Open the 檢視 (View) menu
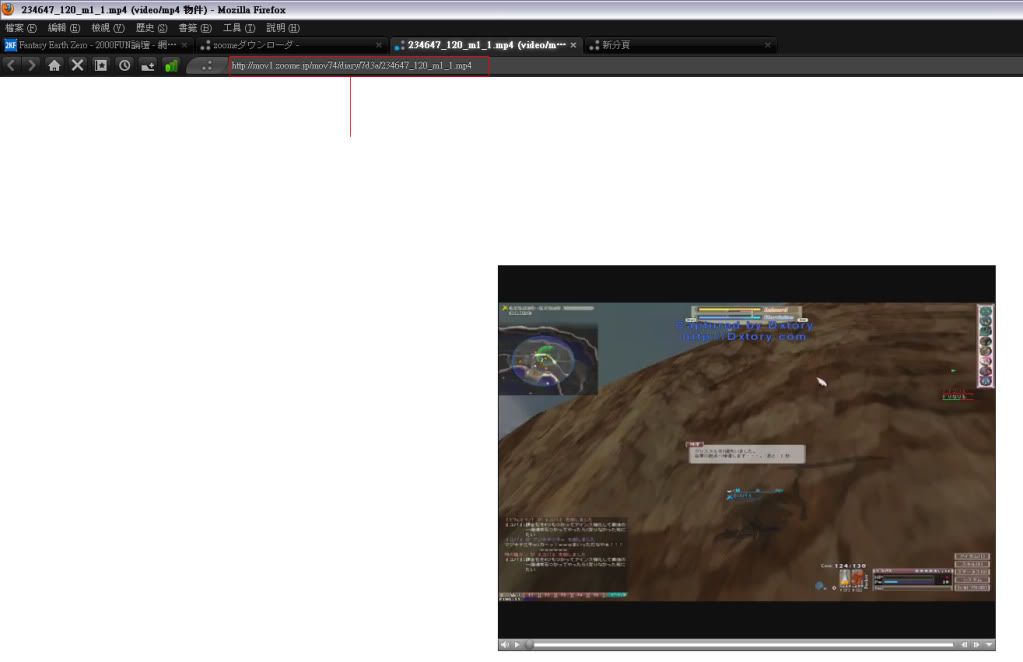 108,28
